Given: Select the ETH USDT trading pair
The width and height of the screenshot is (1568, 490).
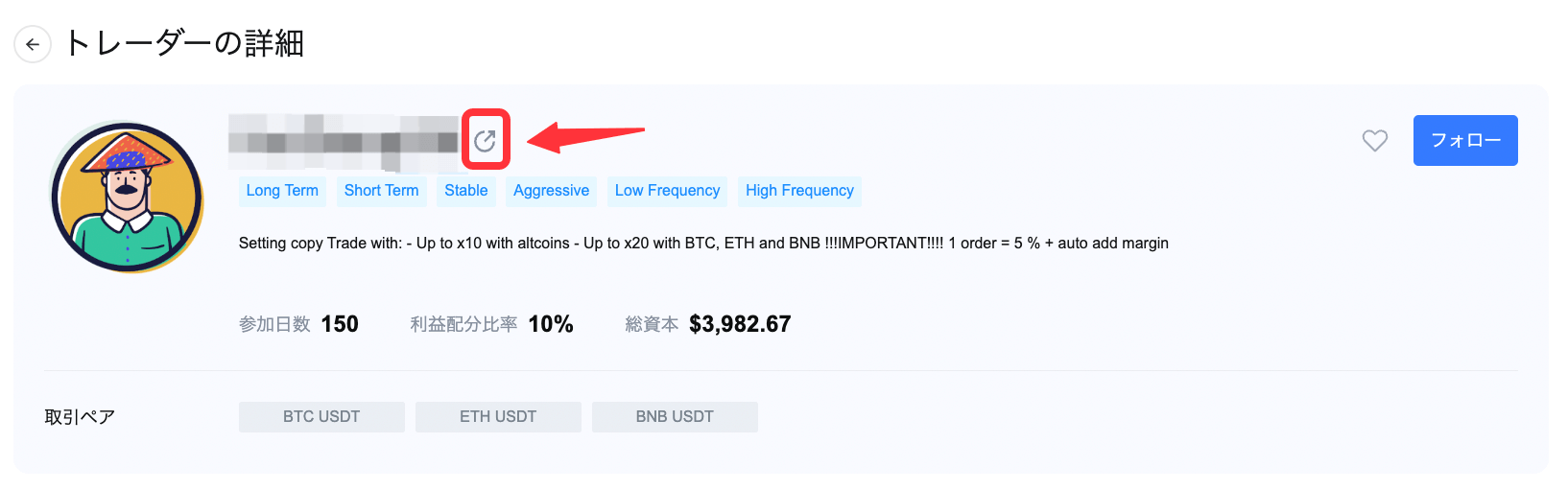Looking at the screenshot, I should 498,417.
